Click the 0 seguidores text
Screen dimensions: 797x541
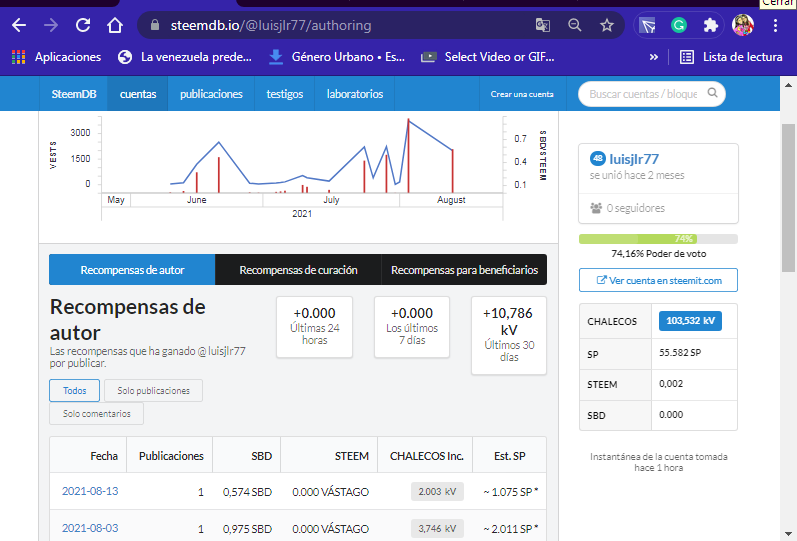click(x=635, y=207)
